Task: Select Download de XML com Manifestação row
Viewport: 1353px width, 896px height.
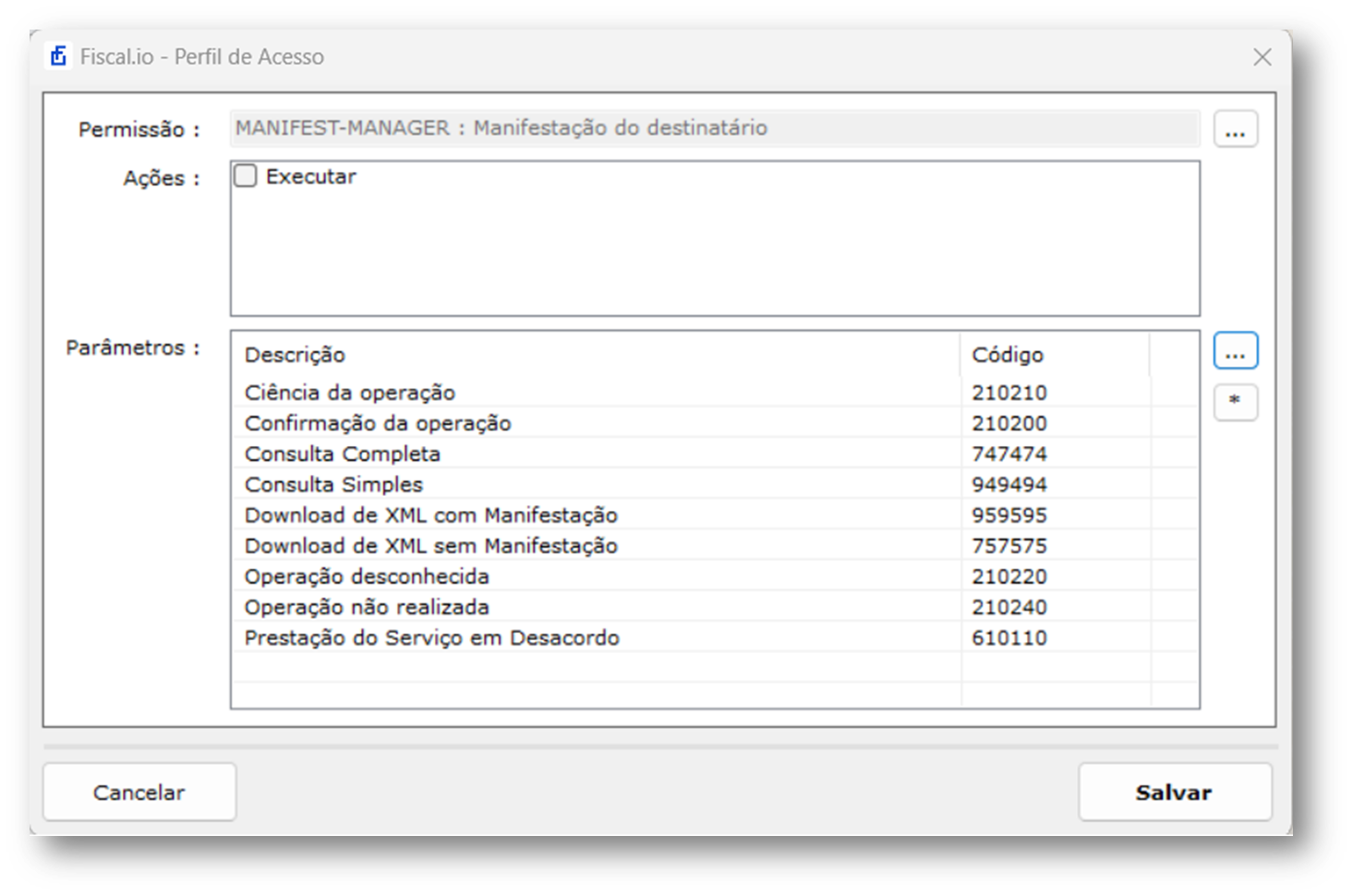Action: click(x=715, y=515)
